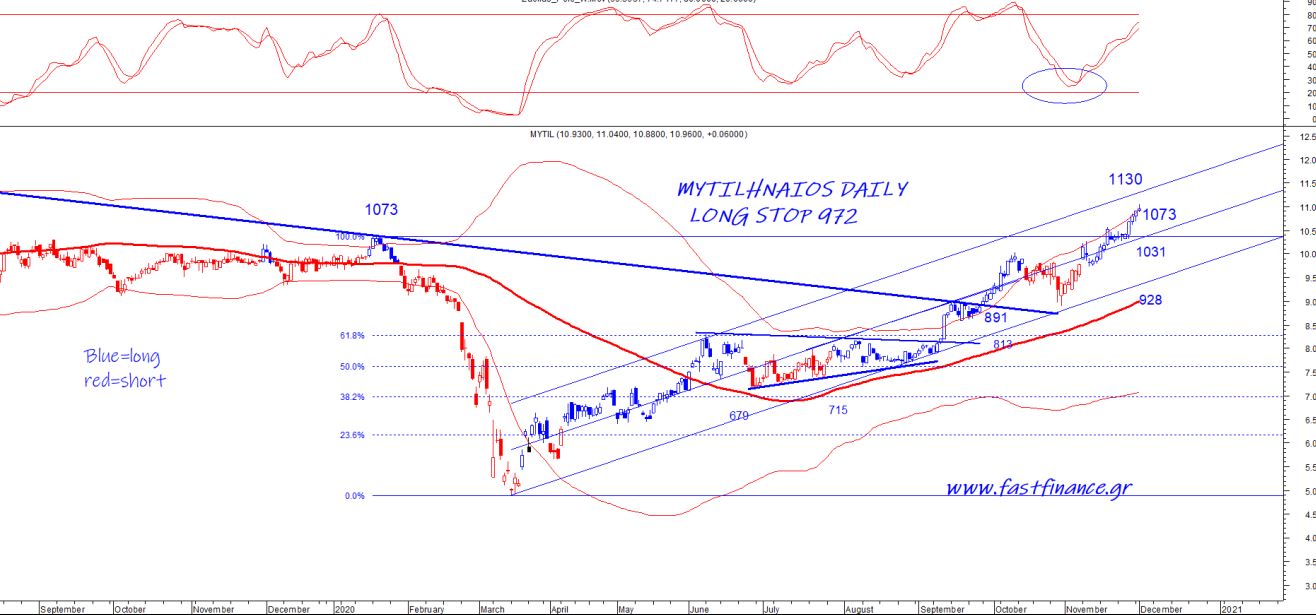
Task: Click the LONG STOP 972 annotation
Action: click(x=774, y=216)
